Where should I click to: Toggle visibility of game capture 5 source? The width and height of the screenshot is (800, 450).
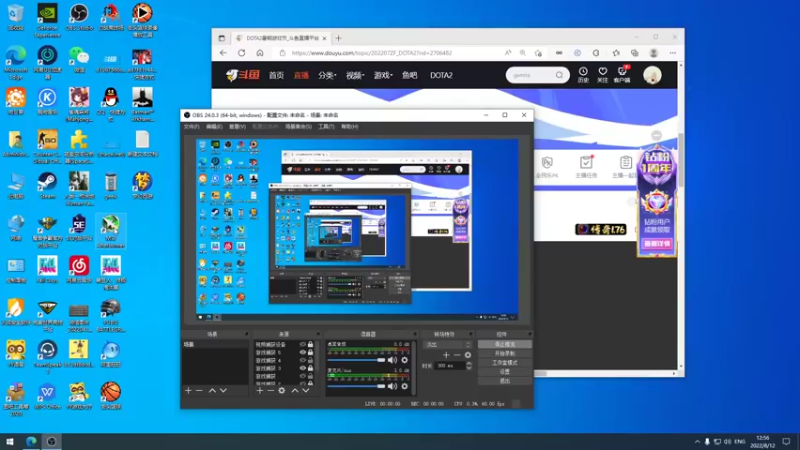pos(303,353)
